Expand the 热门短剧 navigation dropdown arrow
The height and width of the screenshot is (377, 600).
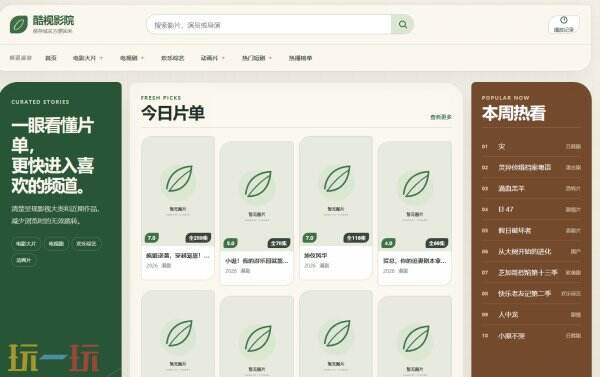point(270,58)
